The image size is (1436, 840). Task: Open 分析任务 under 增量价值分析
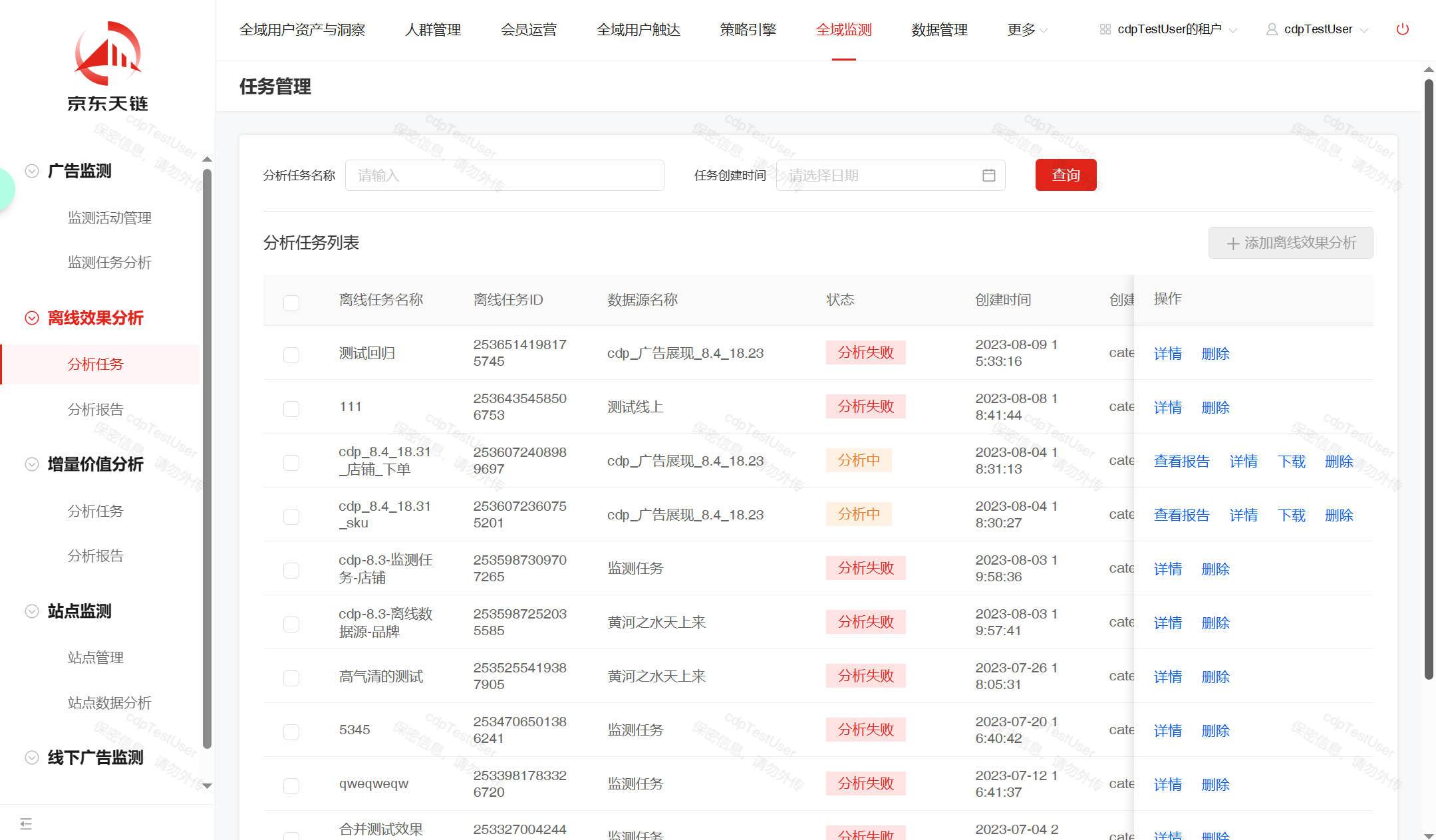click(x=96, y=511)
